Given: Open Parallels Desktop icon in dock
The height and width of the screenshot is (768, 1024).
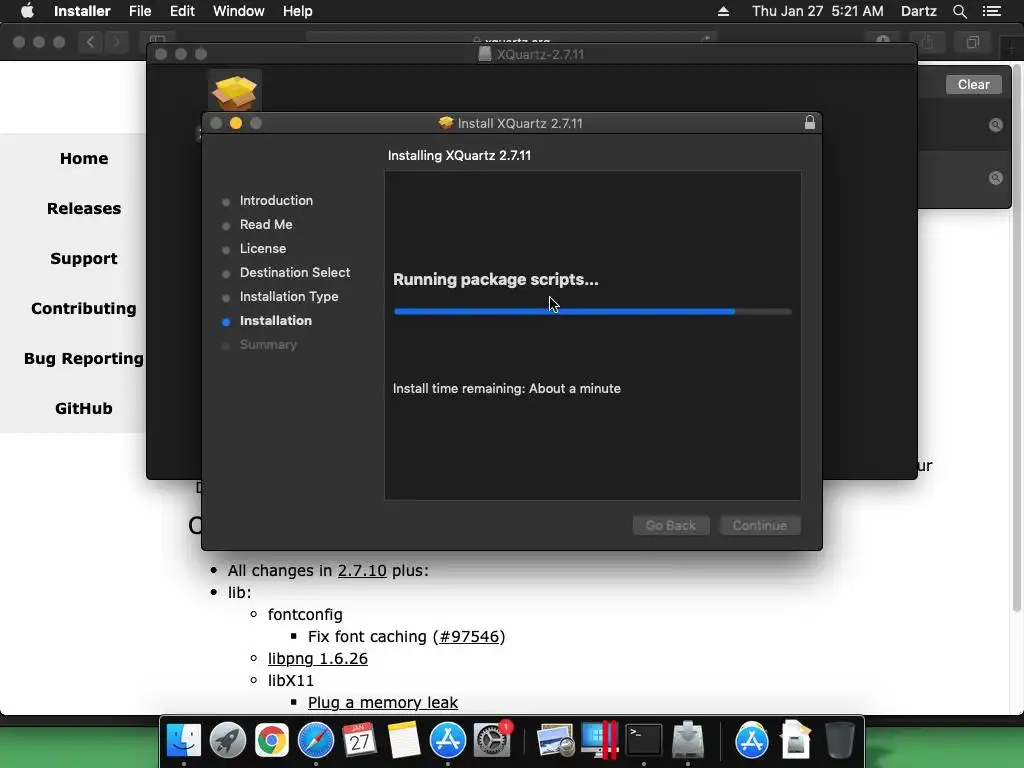Looking at the screenshot, I should click(600, 740).
